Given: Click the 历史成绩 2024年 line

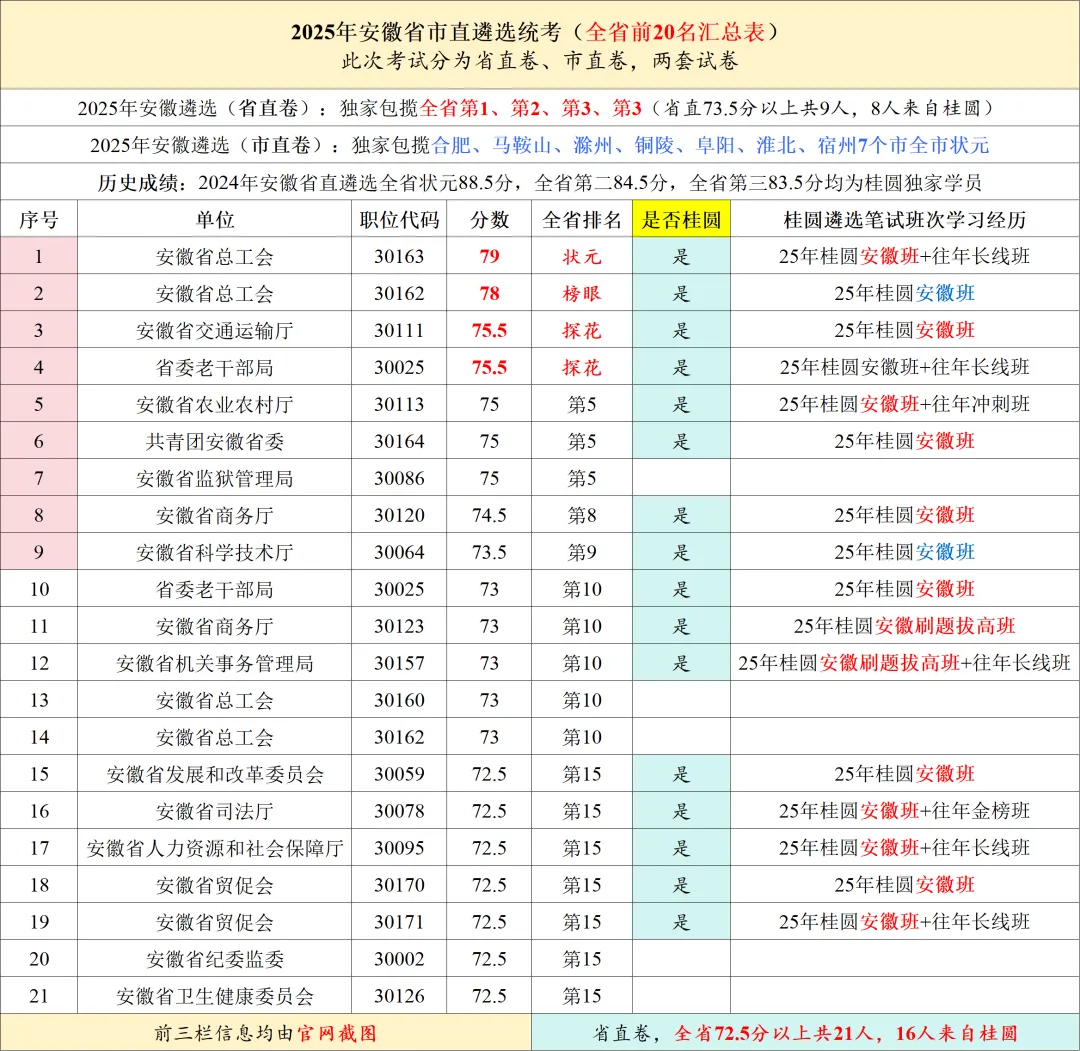Looking at the screenshot, I should pyautogui.click(x=540, y=182).
